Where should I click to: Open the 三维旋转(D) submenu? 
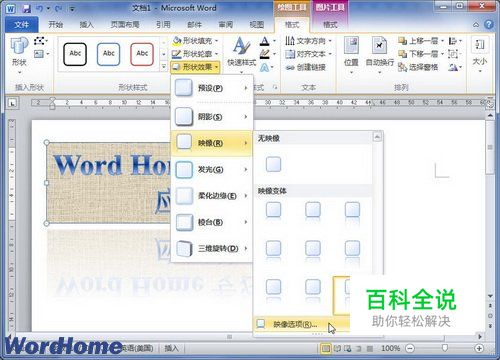(212, 248)
